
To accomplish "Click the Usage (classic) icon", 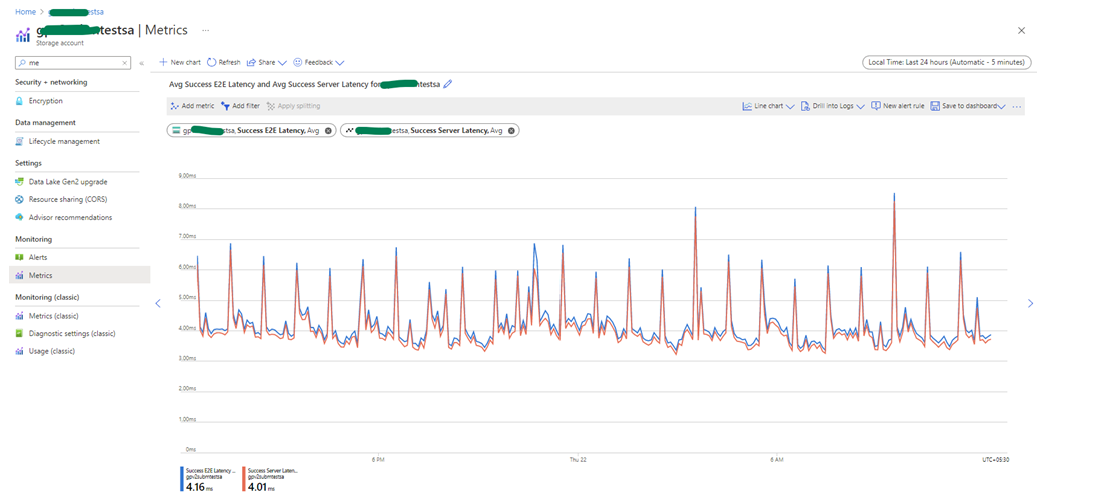I will (20, 351).
